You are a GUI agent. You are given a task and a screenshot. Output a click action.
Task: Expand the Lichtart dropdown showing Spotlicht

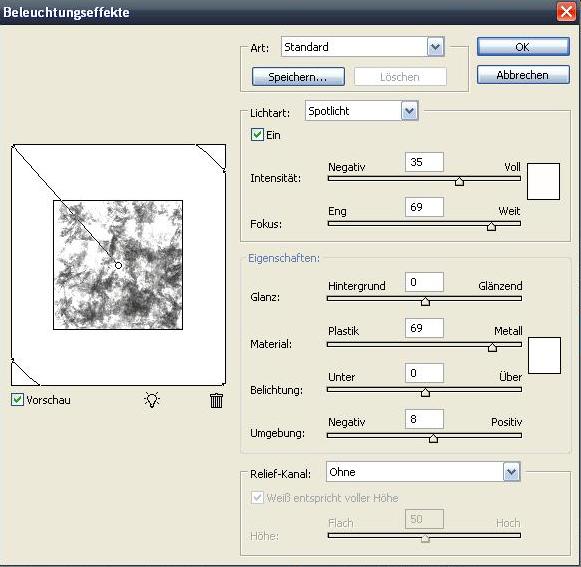tap(362, 110)
